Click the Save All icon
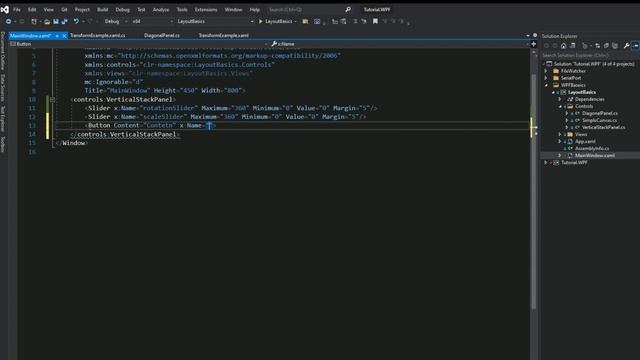 point(64,21)
